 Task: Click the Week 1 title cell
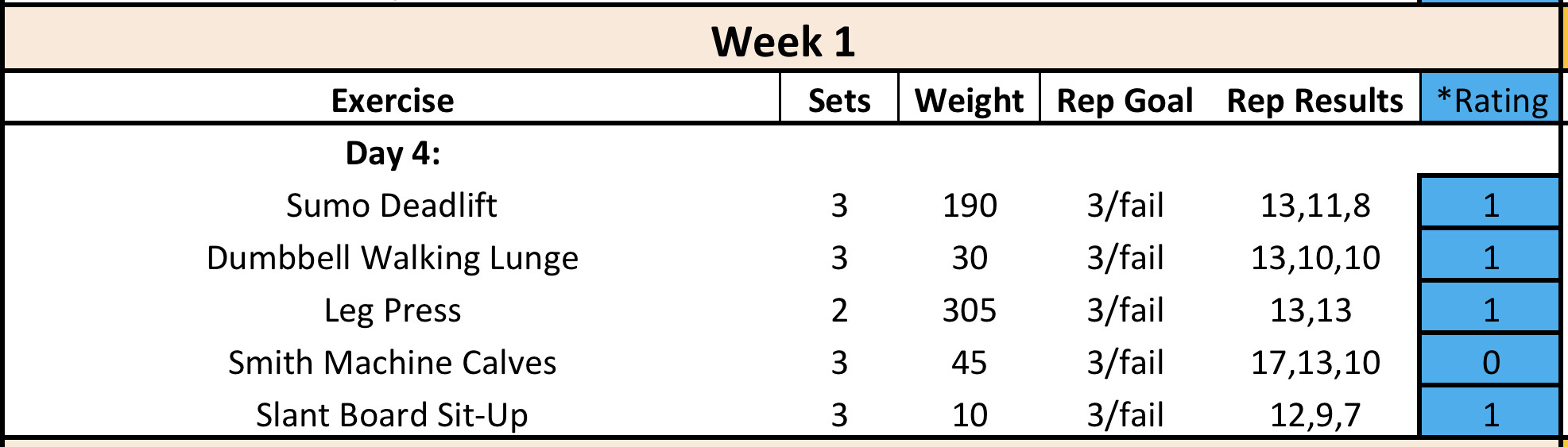(x=783, y=41)
